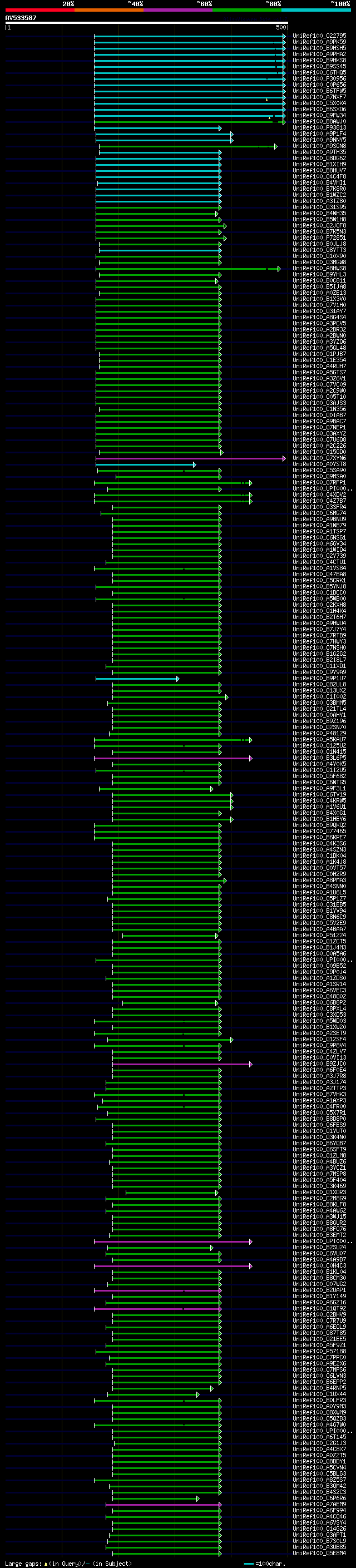Viewport: 356px width, 1568px height.
Task: Click label UniRef100_B0LFR3
Action: (319, 1401)
